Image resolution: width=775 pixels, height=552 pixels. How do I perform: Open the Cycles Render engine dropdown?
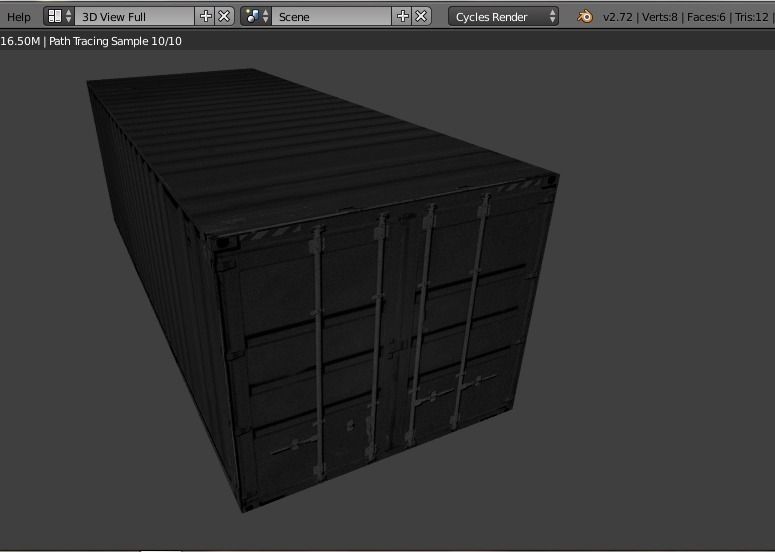(x=504, y=16)
